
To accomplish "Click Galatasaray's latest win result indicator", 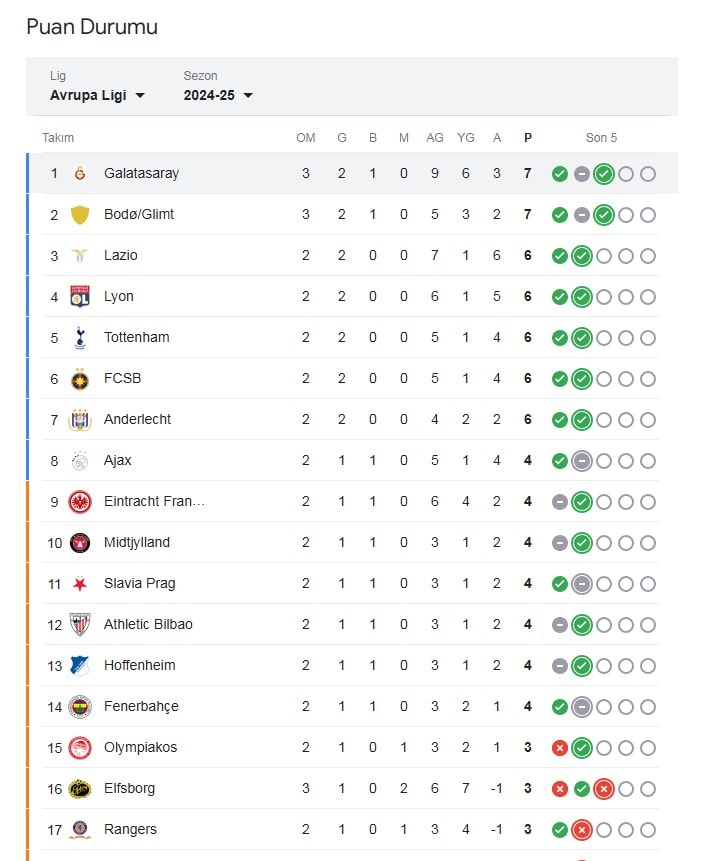I will click(x=603, y=174).
